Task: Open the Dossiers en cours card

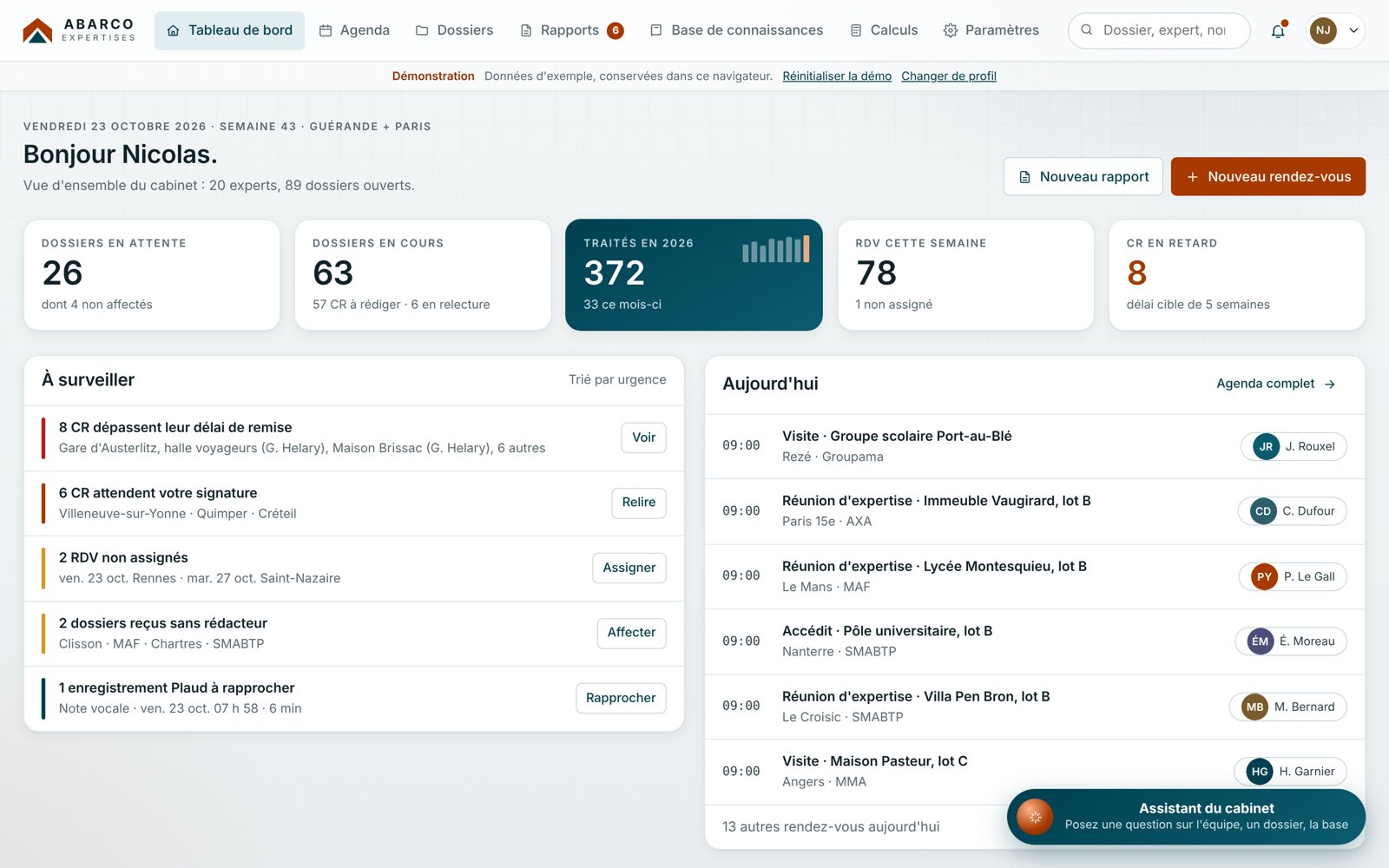Action: point(423,274)
